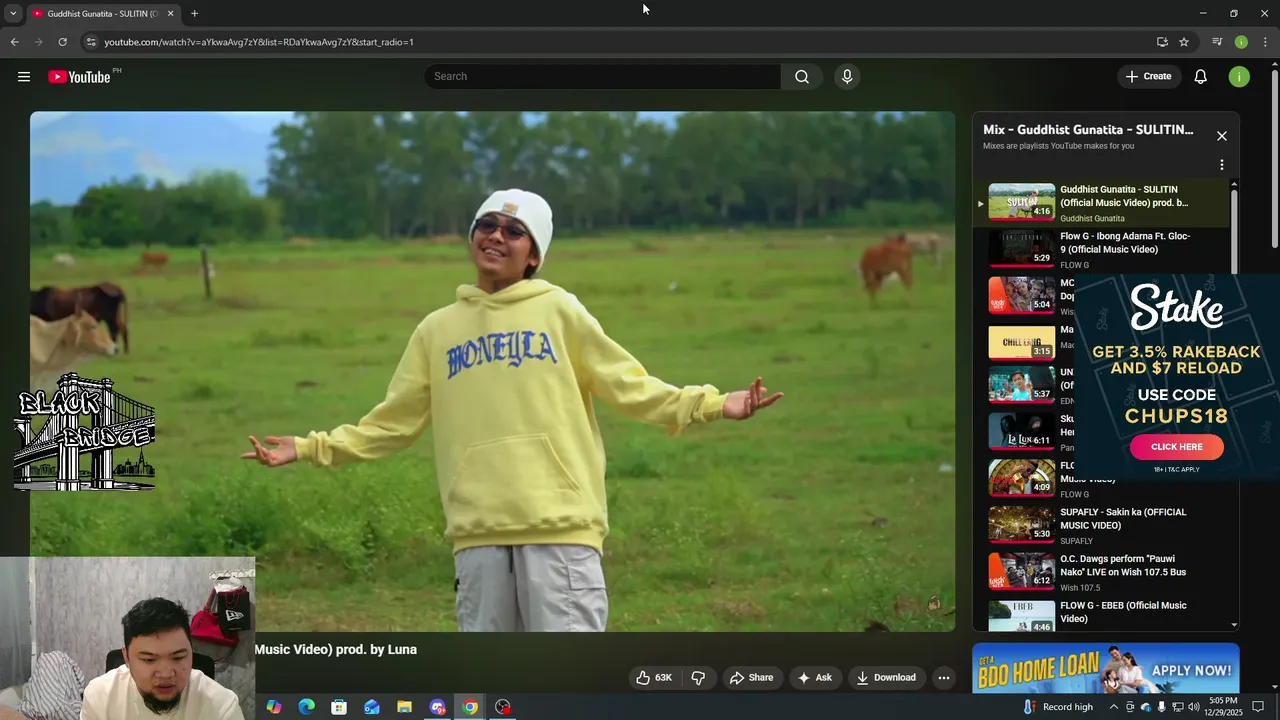Open the recording app taskbar icon
The image size is (1280, 720).
pyautogui.click(x=503, y=707)
